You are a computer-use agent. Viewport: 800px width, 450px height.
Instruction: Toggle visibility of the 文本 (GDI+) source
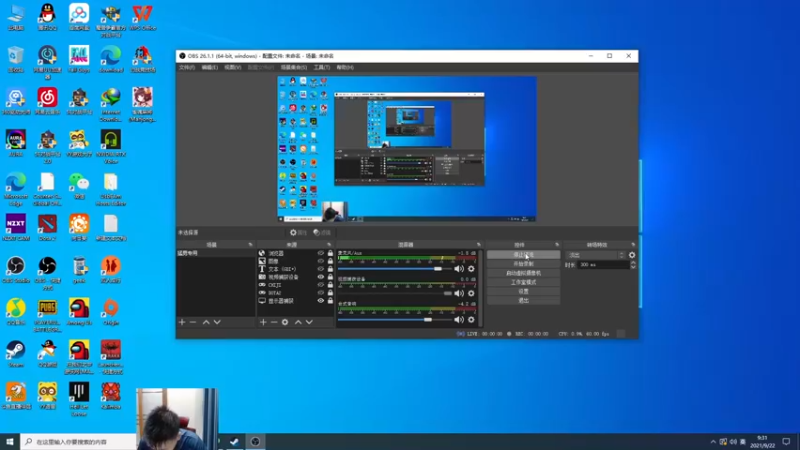pyautogui.click(x=320, y=269)
